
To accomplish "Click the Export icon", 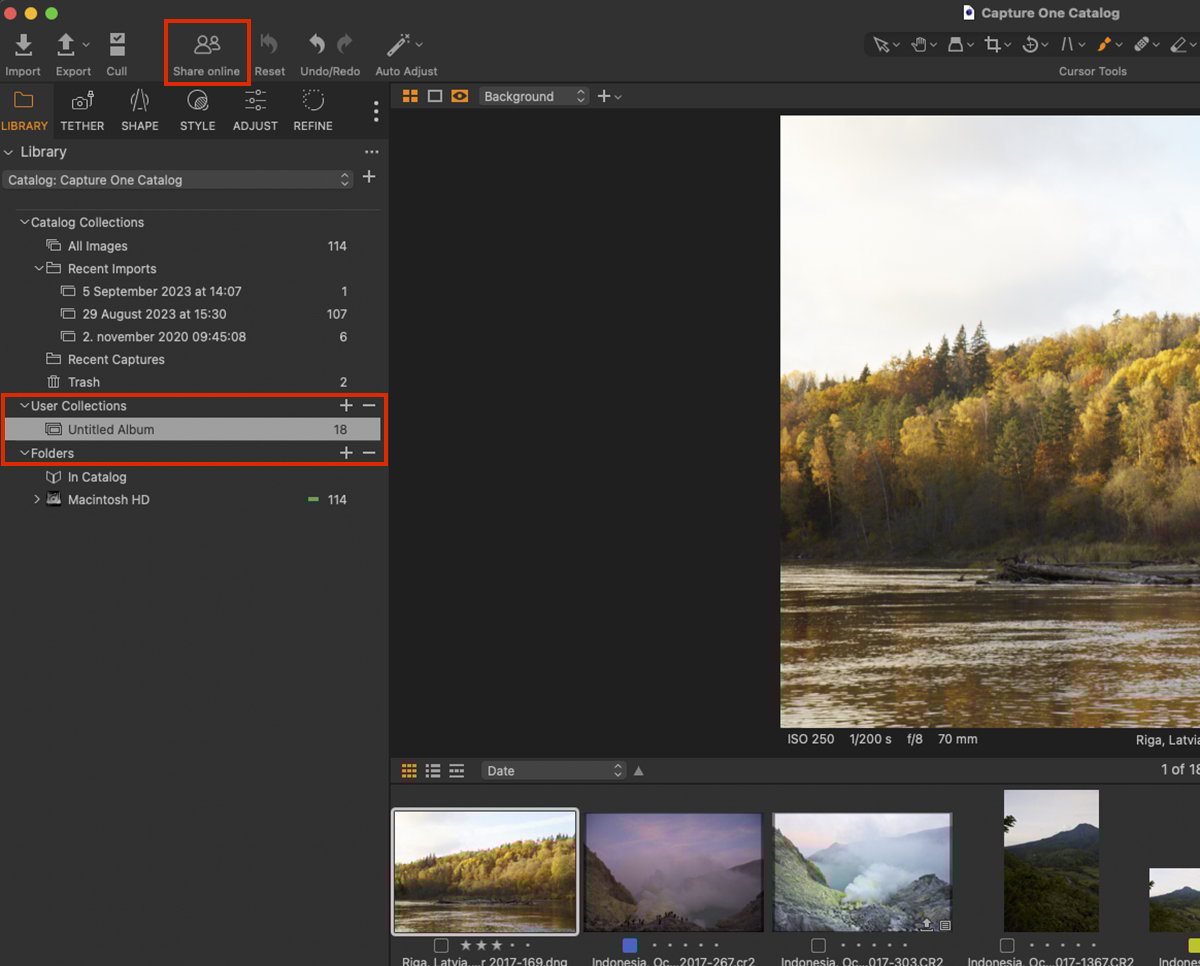I will [68, 44].
